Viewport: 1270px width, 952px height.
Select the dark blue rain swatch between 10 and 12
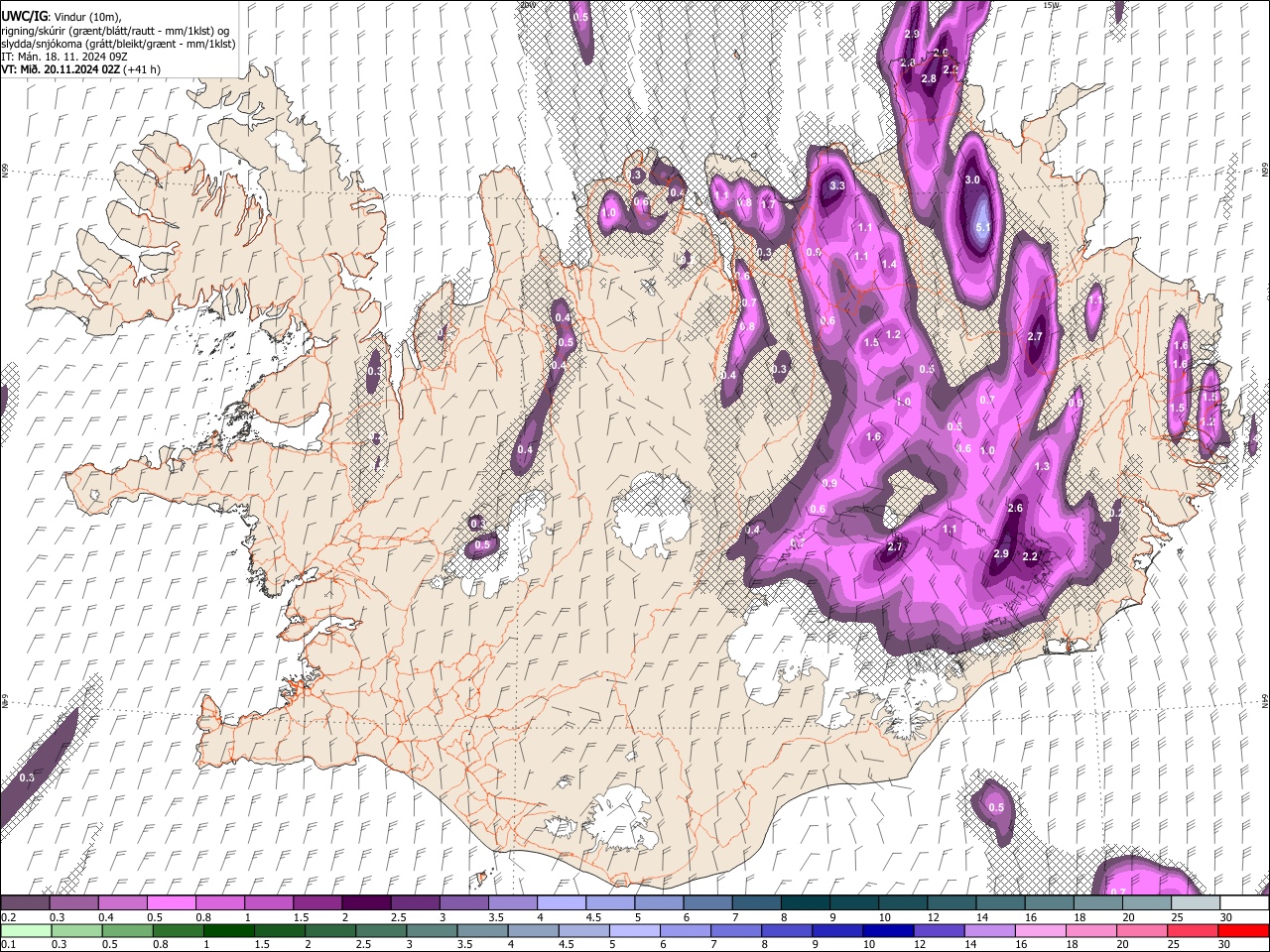[889, 931]
